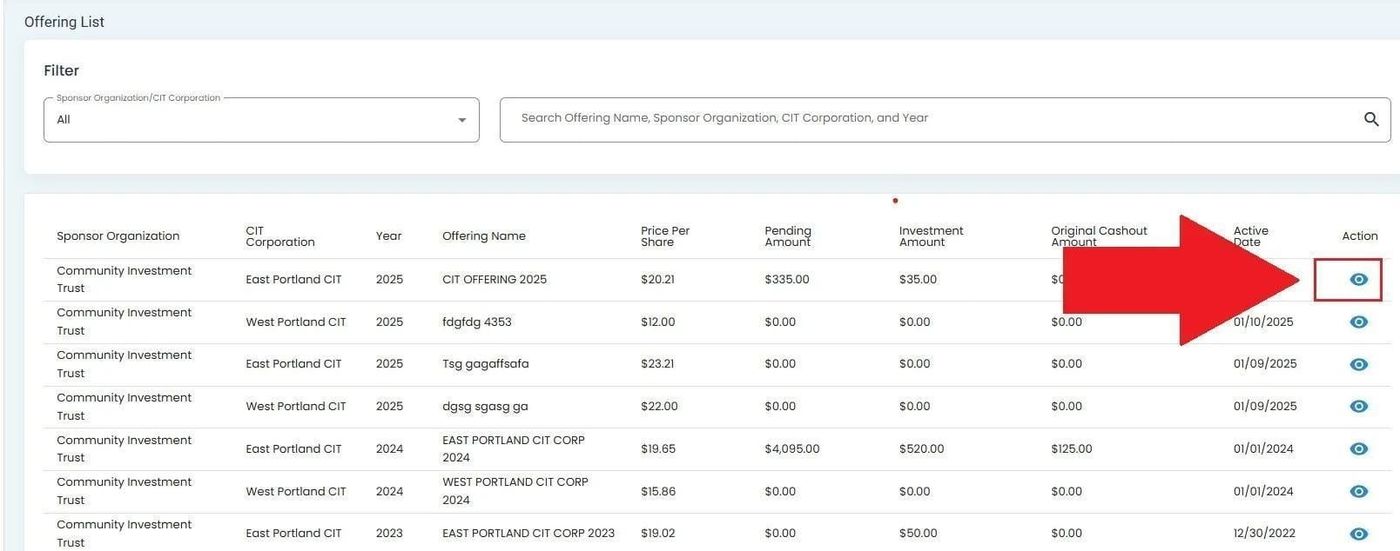Focus the Search Offering Name input field
This screenshot has width=1400, height=551.
point(930,119)
